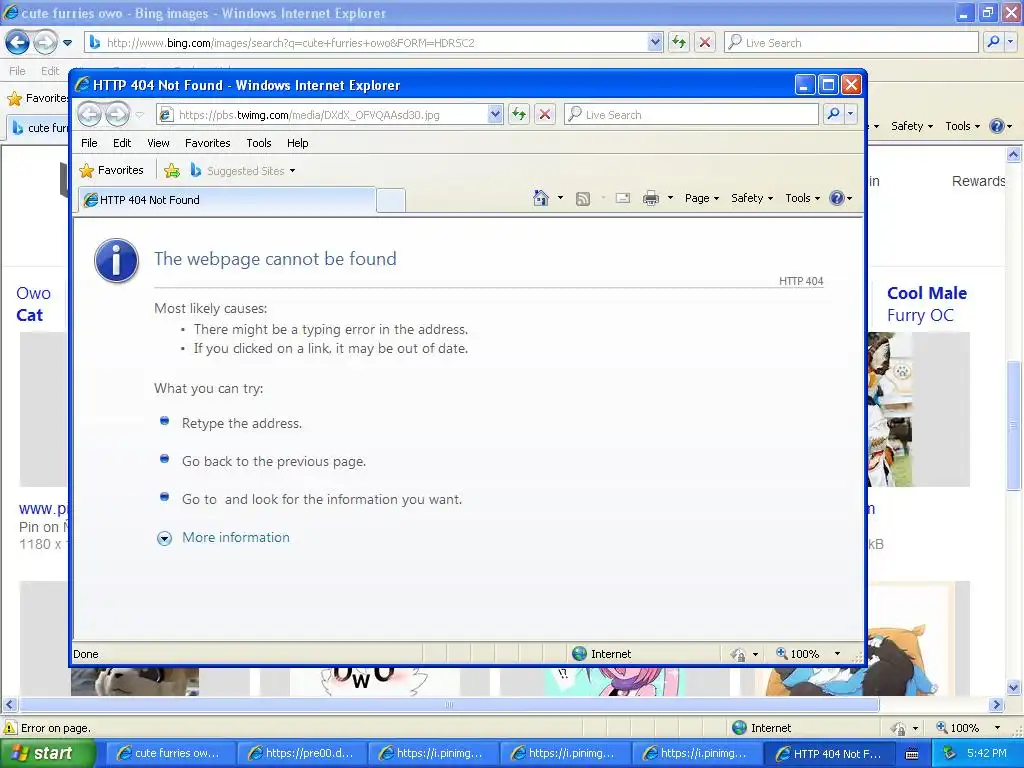Open Edit menu in 404 window
Viewport: 1024px width, 768px height.
[x=122, y=143]
